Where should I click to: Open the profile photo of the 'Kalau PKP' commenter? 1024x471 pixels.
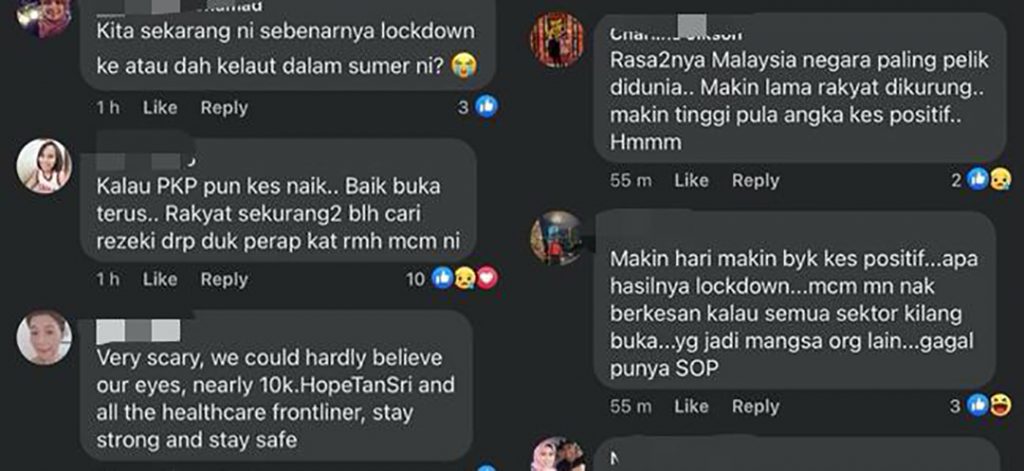coord(44,166)
